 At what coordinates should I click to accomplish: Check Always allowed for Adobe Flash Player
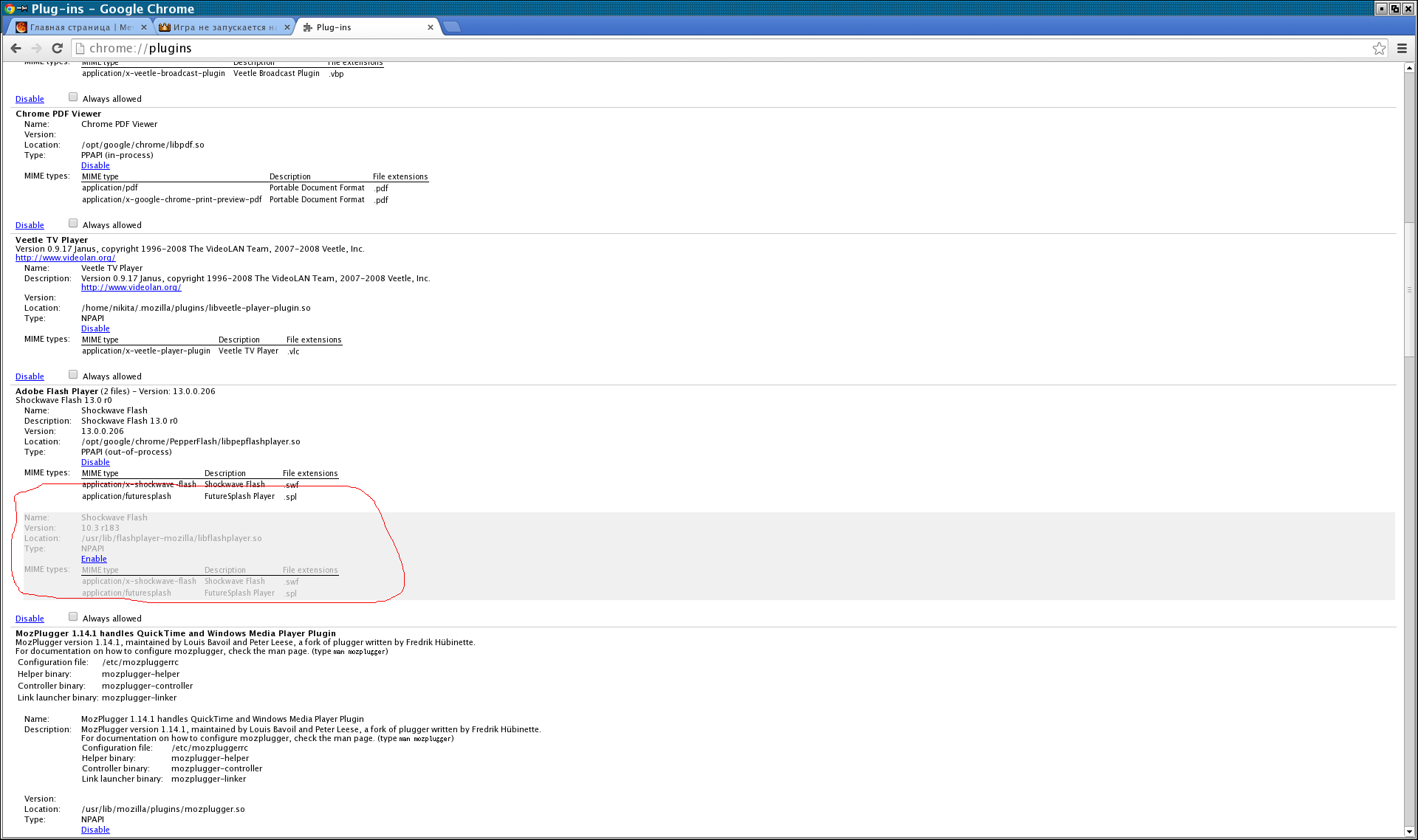tap(73, 616)
